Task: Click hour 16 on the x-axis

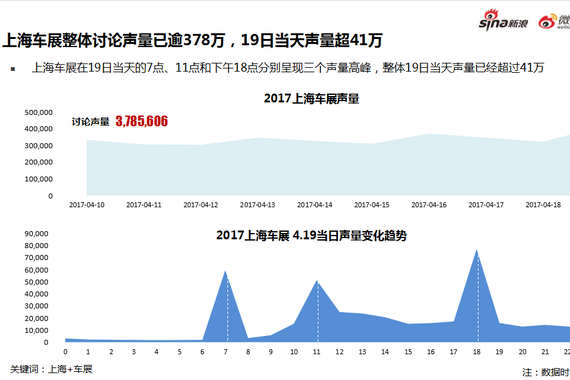Action: click(x=431, y=352)
